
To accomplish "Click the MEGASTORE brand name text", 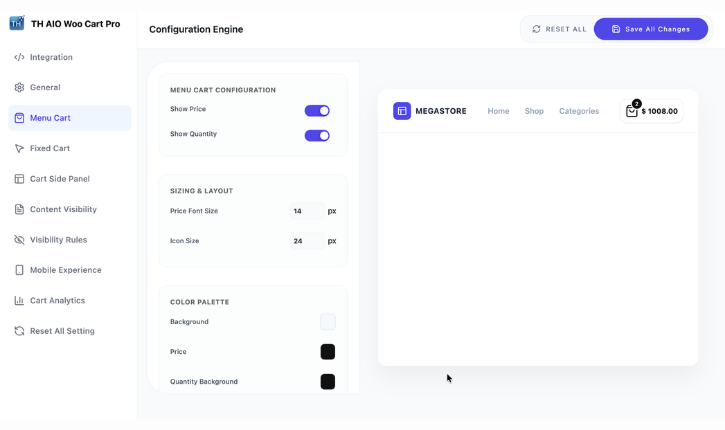I will tap(441, 111).
